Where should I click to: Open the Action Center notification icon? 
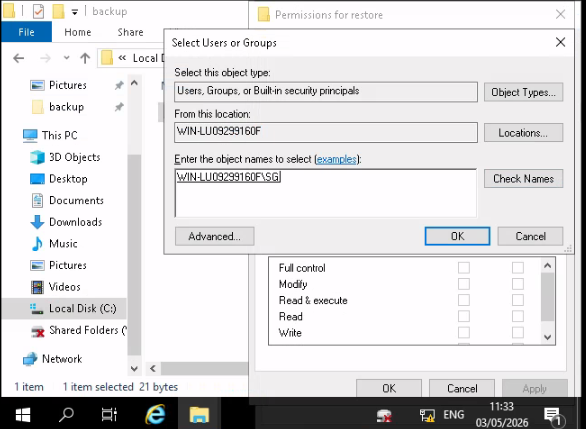[553, 416]
